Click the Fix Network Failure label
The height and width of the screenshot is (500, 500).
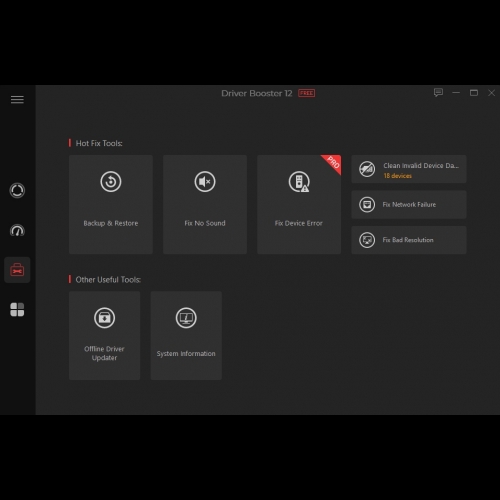point(409,205)
